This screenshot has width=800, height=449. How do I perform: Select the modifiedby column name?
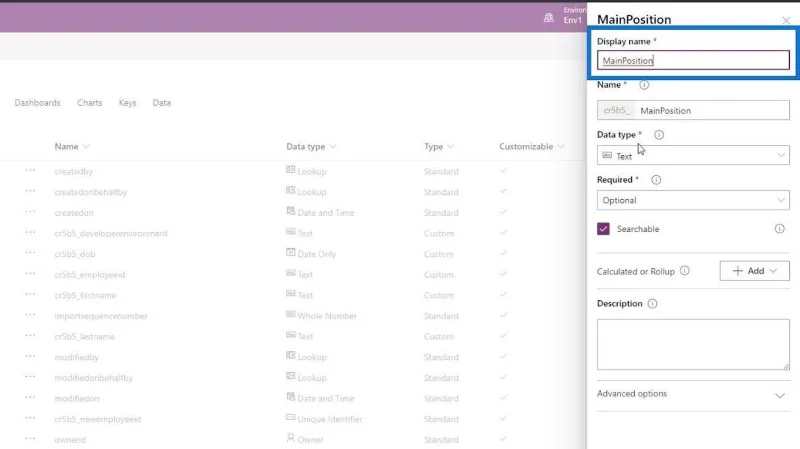coord(77,357)
